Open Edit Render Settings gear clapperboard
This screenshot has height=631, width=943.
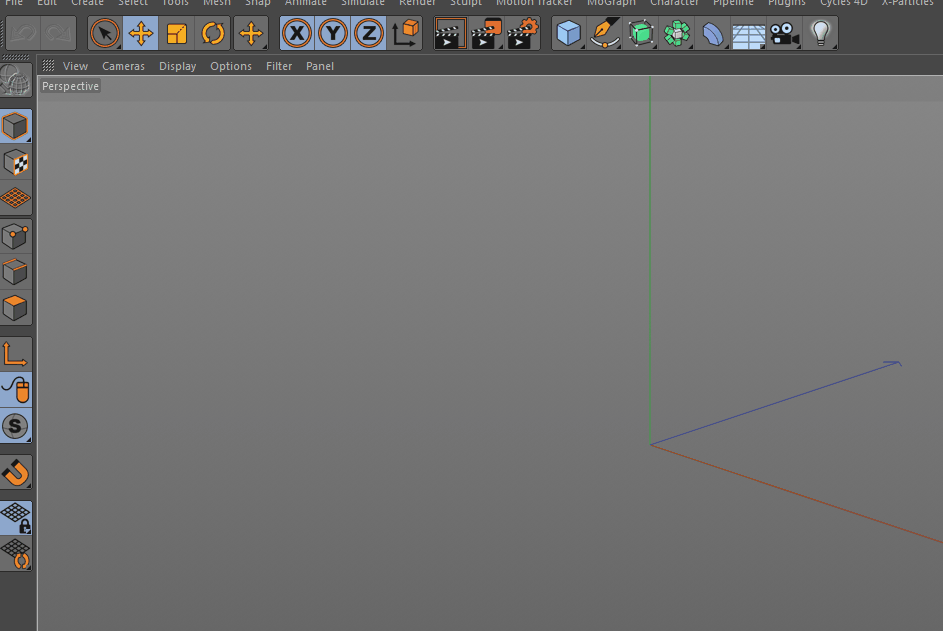click(x=522, y=33)
